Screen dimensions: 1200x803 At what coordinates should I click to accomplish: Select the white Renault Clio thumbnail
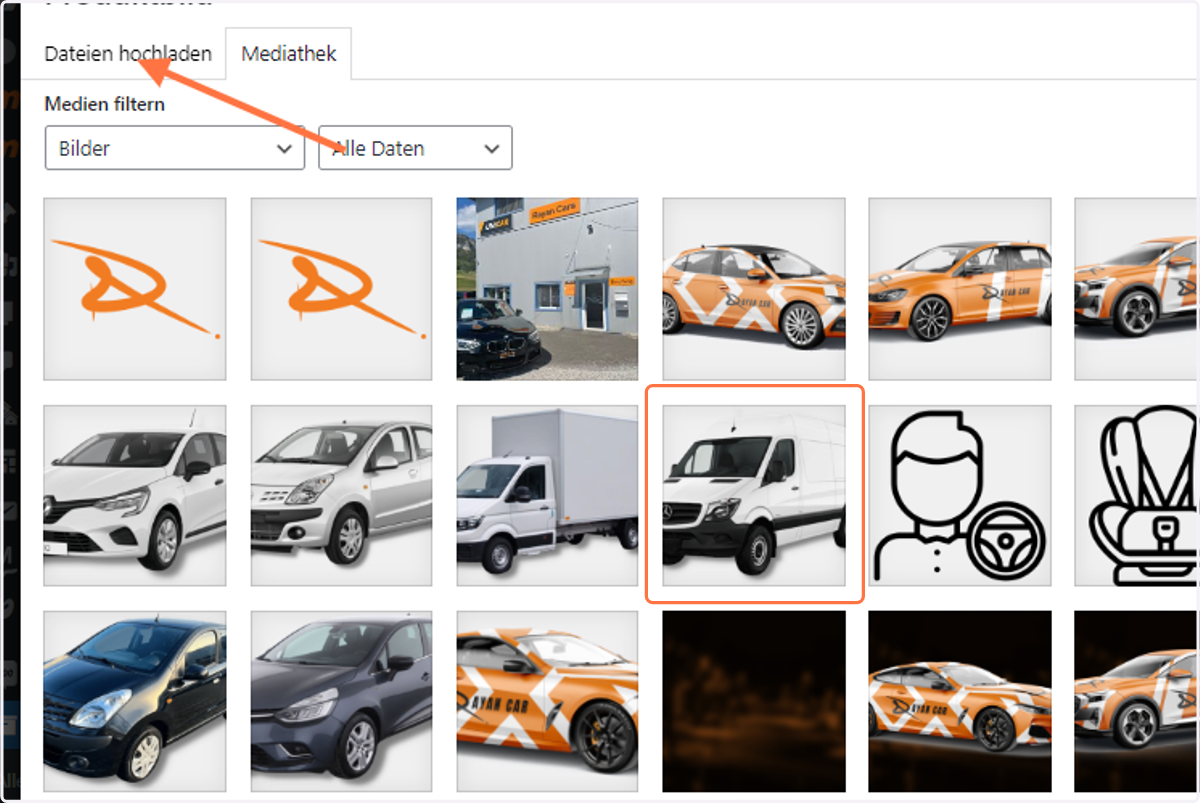coord(135,494)
